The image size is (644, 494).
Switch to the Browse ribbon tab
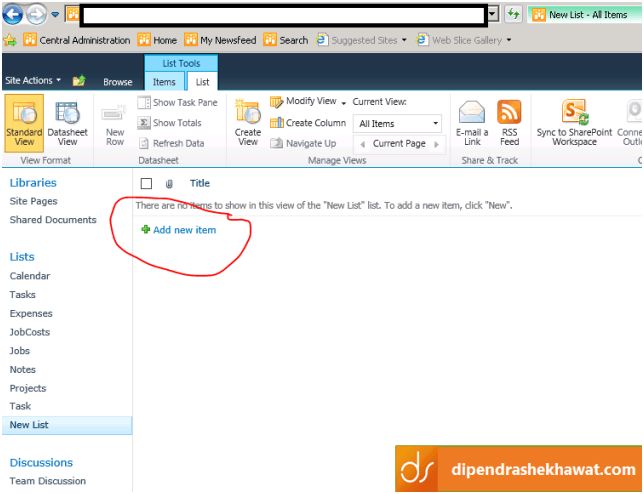click(117, 82)
